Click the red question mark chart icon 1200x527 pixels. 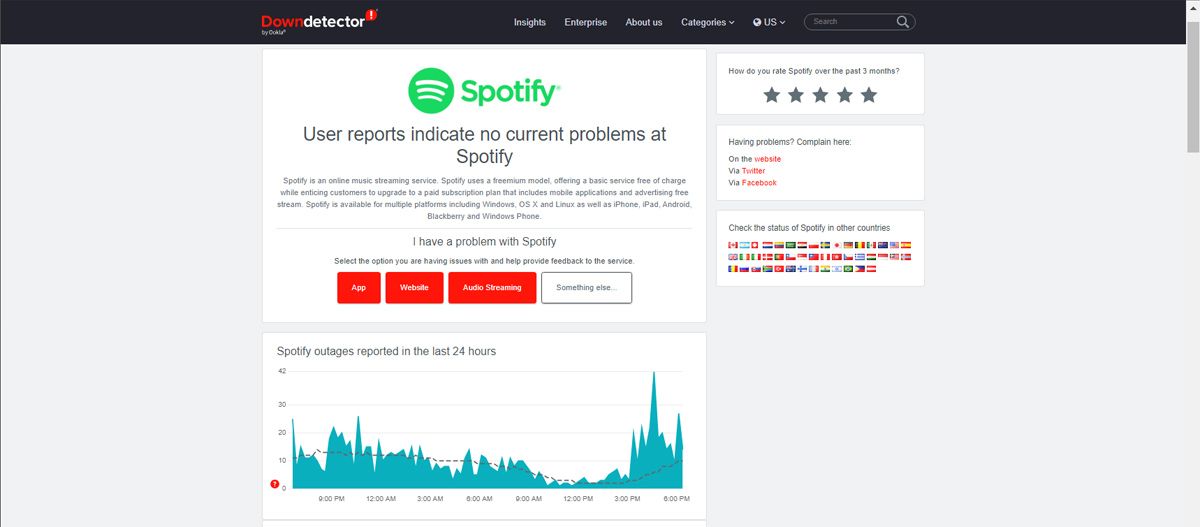275,485
